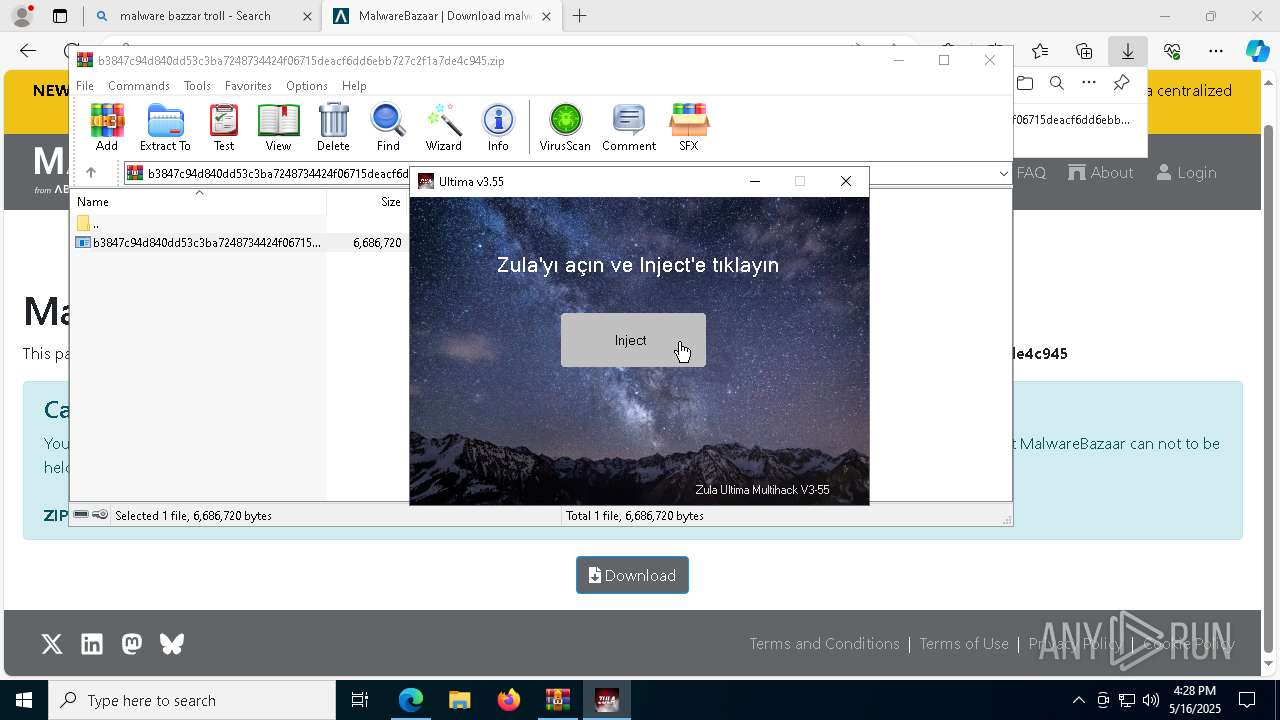Open the Tools menu in WinRAR
The width and height of the screenshot is (1280, 720).
coord(197,86)
